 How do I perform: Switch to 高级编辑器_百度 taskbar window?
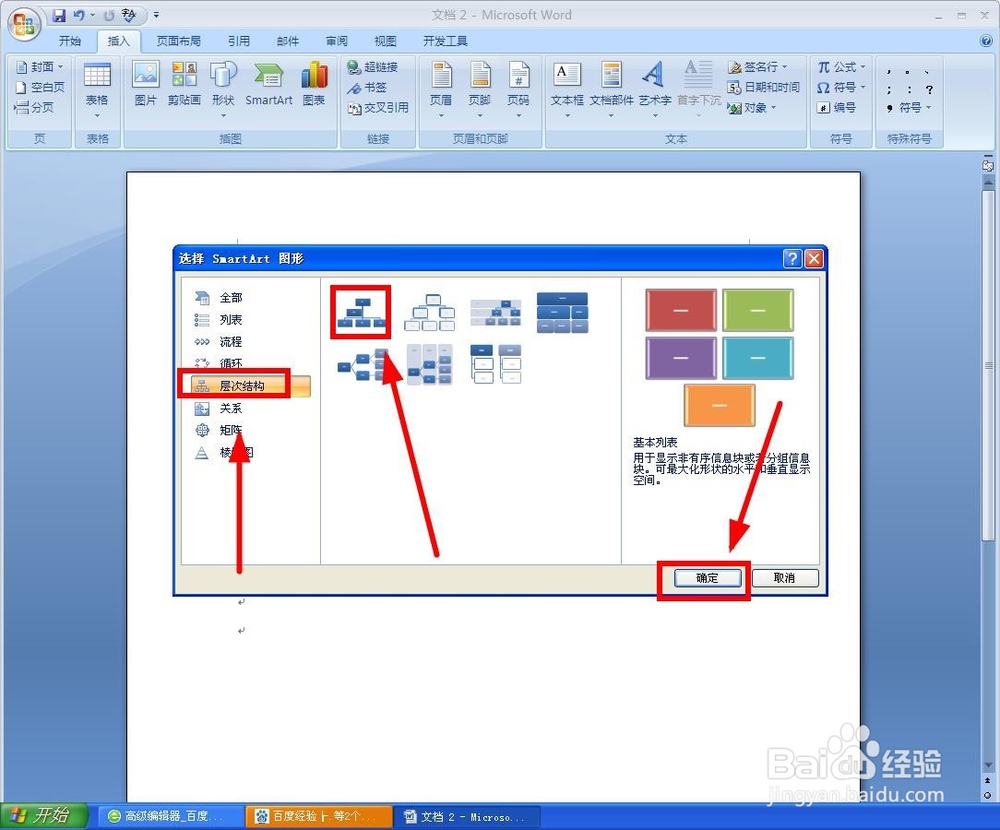(169, 817)
